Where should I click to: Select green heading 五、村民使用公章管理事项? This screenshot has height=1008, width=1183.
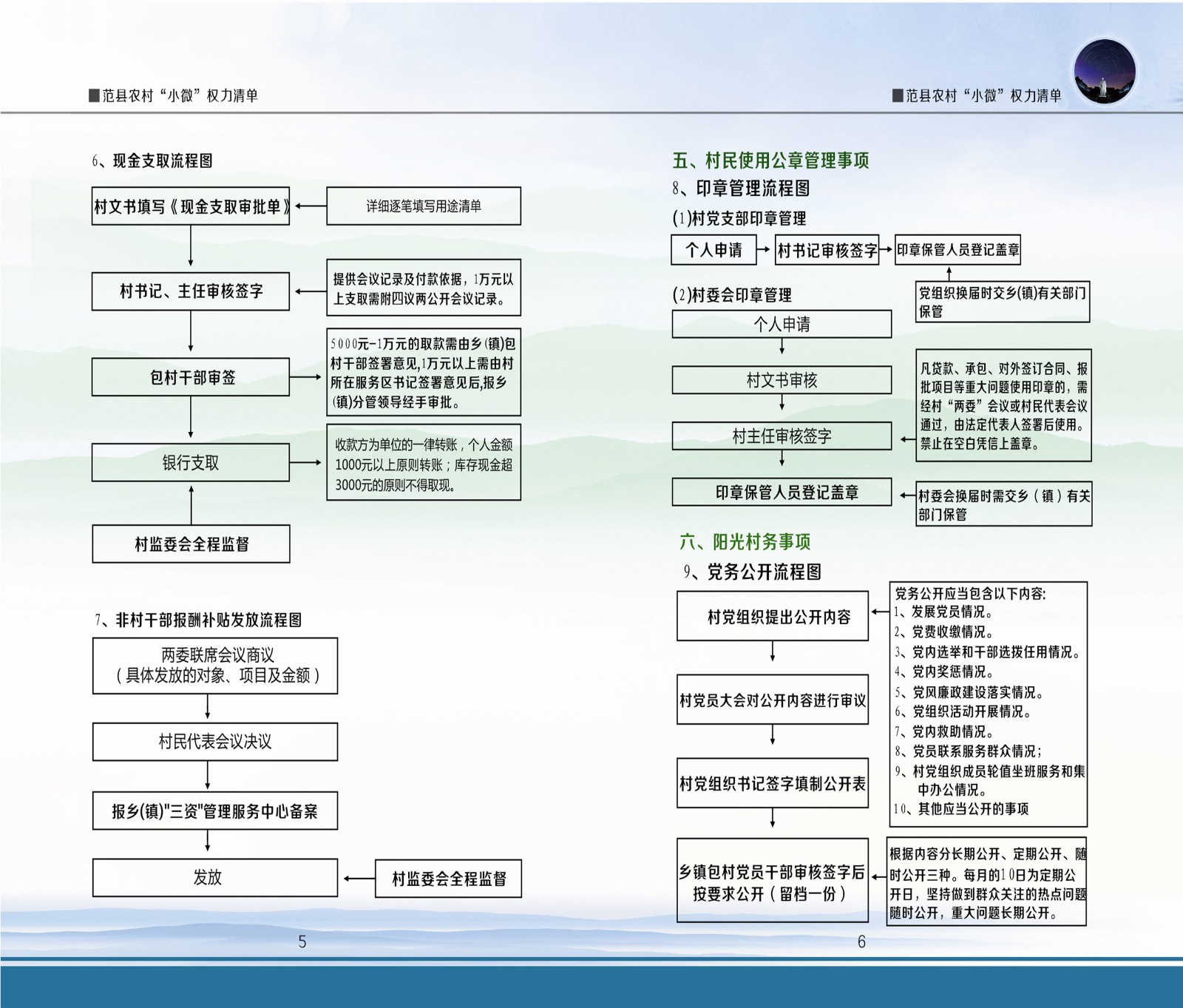[770, 160]
